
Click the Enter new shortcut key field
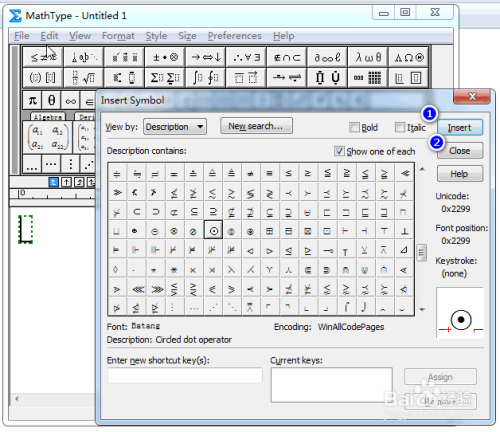pos(185,376)
